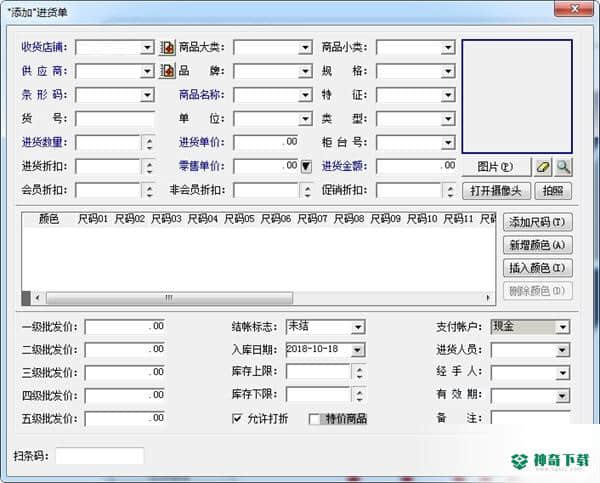
Task: Close the 添加进货单 dialog window
Action: pyautogui.click(x=574, y=8)
